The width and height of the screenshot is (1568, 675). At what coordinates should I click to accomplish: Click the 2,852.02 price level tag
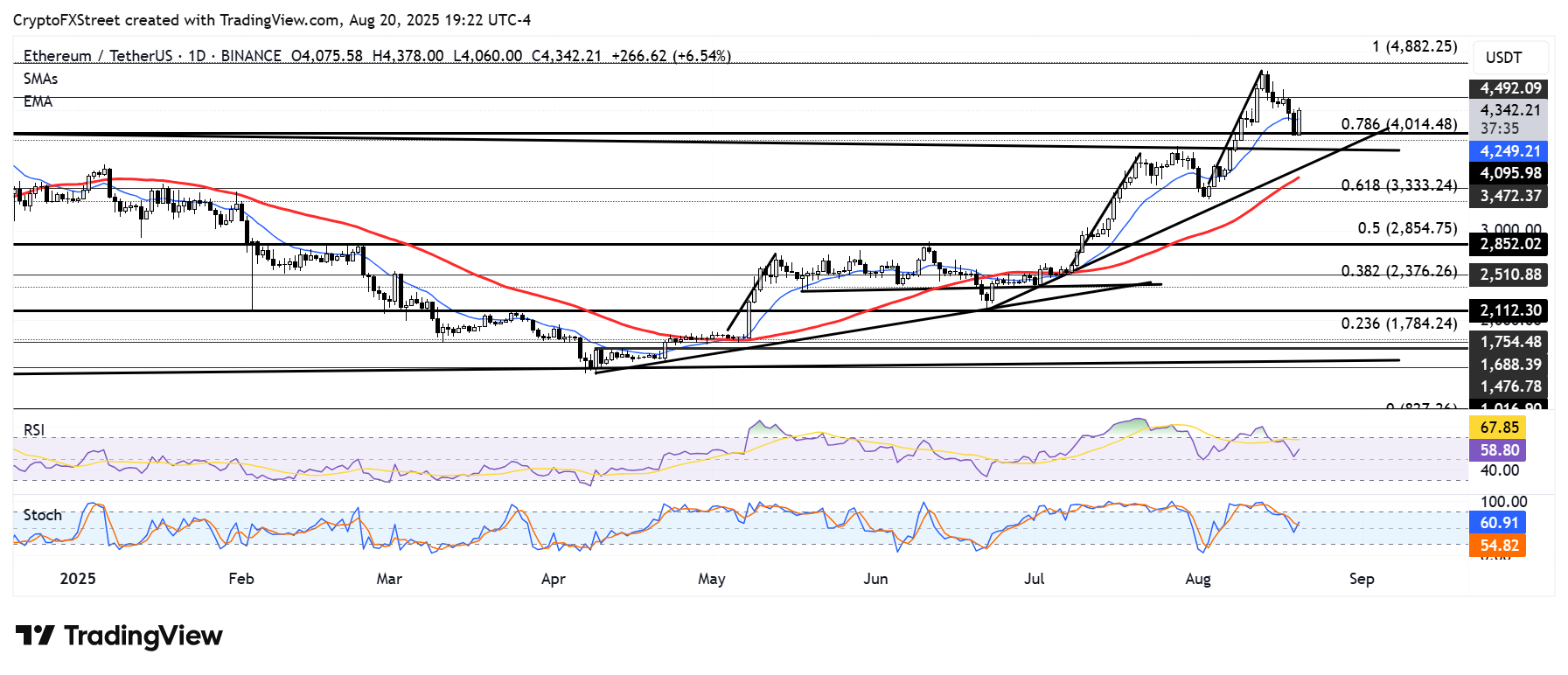coord(1509,244)
